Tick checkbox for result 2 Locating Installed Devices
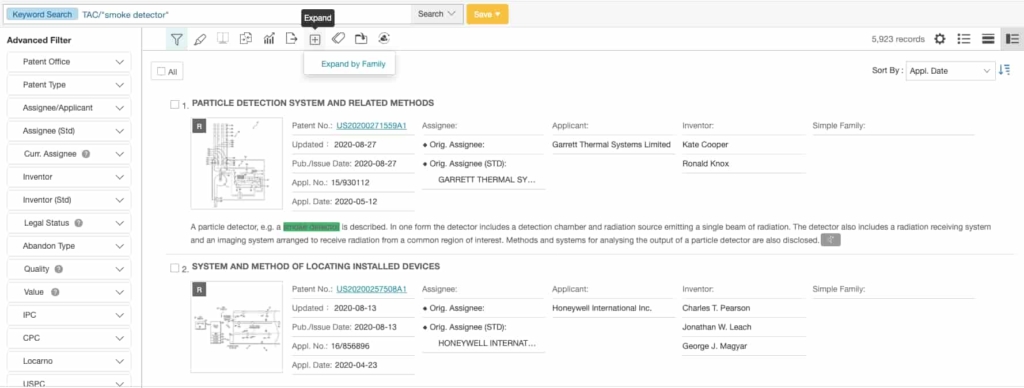Image resolution: width=1024 pixels, height=388 pixels. tap(174, 267)
